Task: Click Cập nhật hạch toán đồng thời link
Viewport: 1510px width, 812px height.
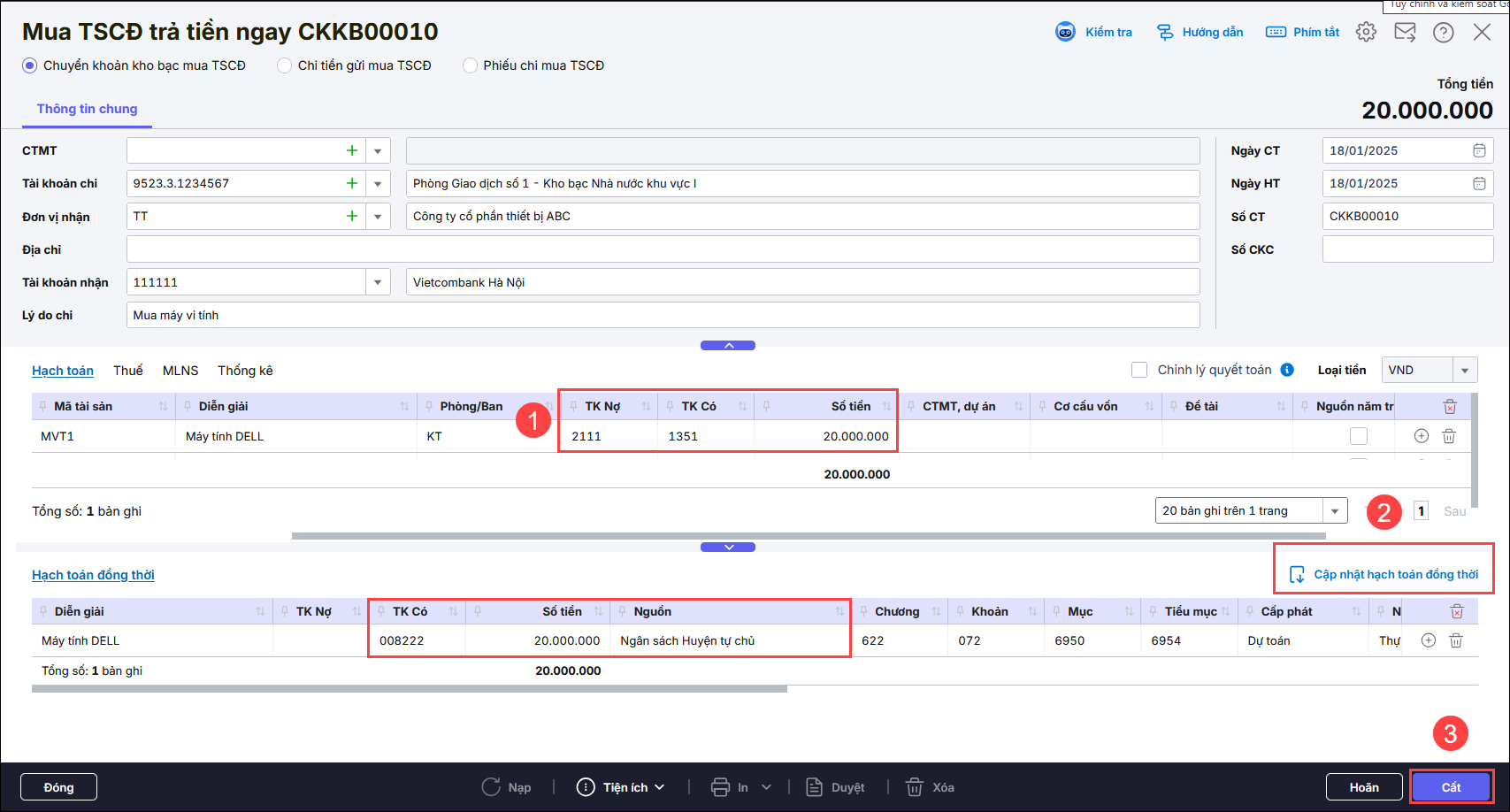Action: [1395, 574]
